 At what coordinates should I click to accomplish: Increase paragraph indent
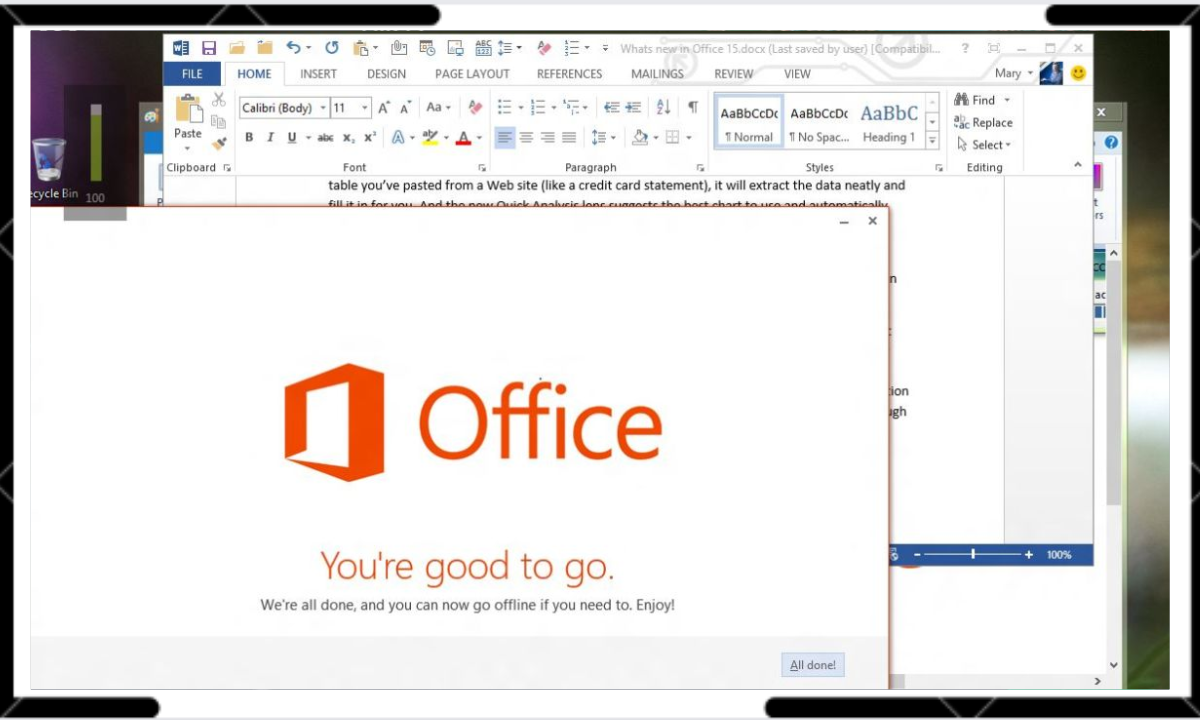pyautogui.click(x=633, y=107)
